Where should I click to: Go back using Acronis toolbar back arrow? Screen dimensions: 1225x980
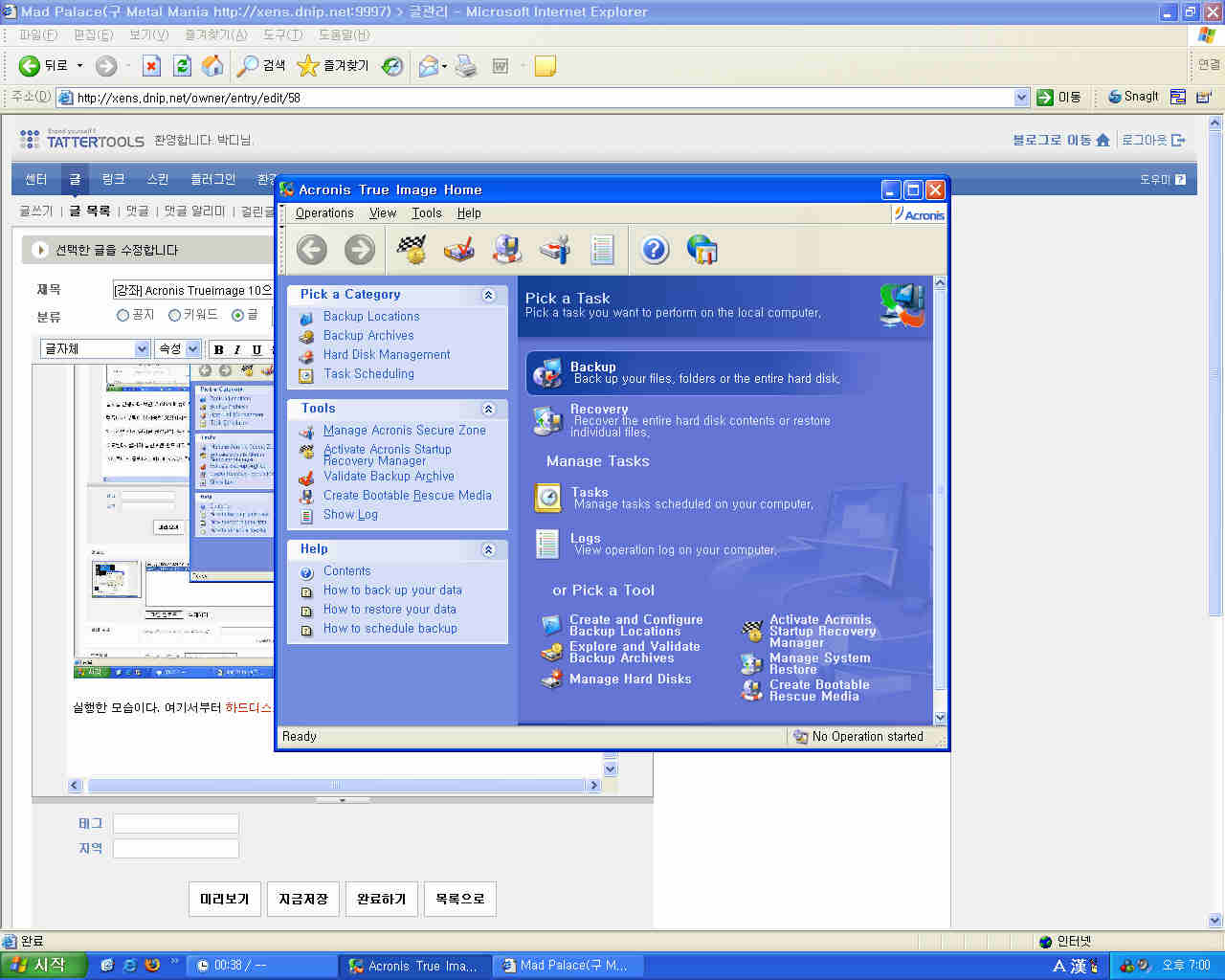point(312,250)
